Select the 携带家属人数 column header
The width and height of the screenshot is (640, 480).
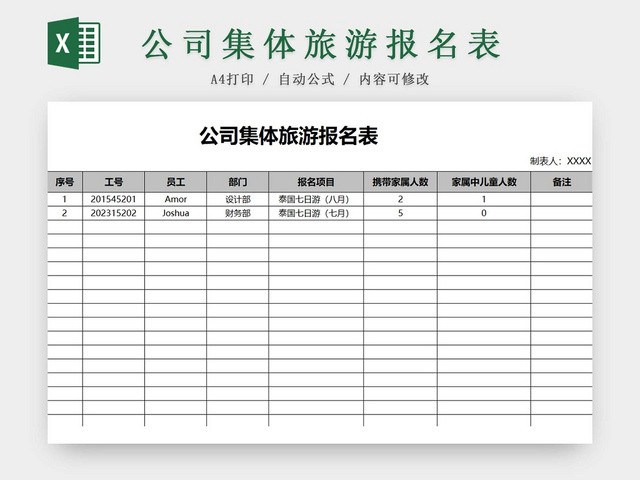click(400, 182)
